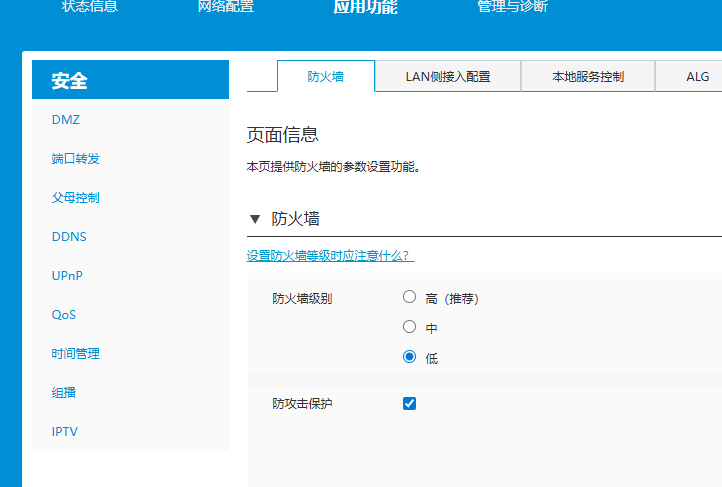Open 端口转发 in the sidebar
Image resolution: width=722 pixels, height=487 pixels.
[x=76, y=159]
